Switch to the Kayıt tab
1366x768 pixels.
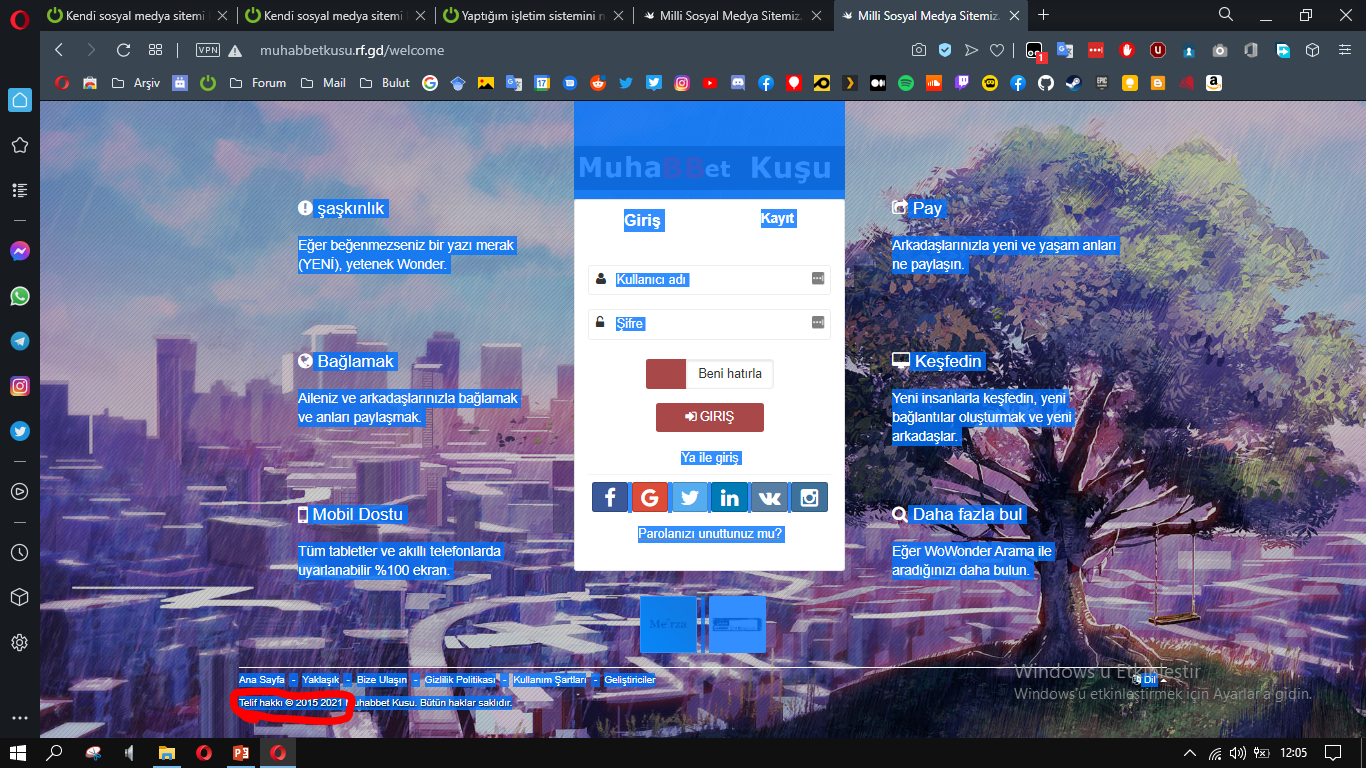point(778,218)
